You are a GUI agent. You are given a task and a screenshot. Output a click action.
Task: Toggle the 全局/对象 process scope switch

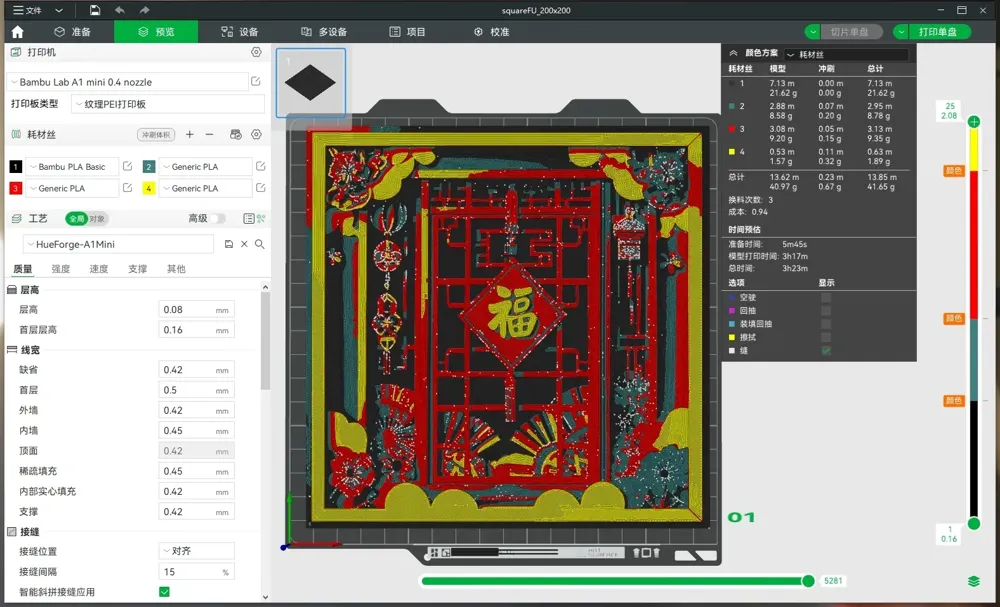pyautogui.click(x=87, y=219)
